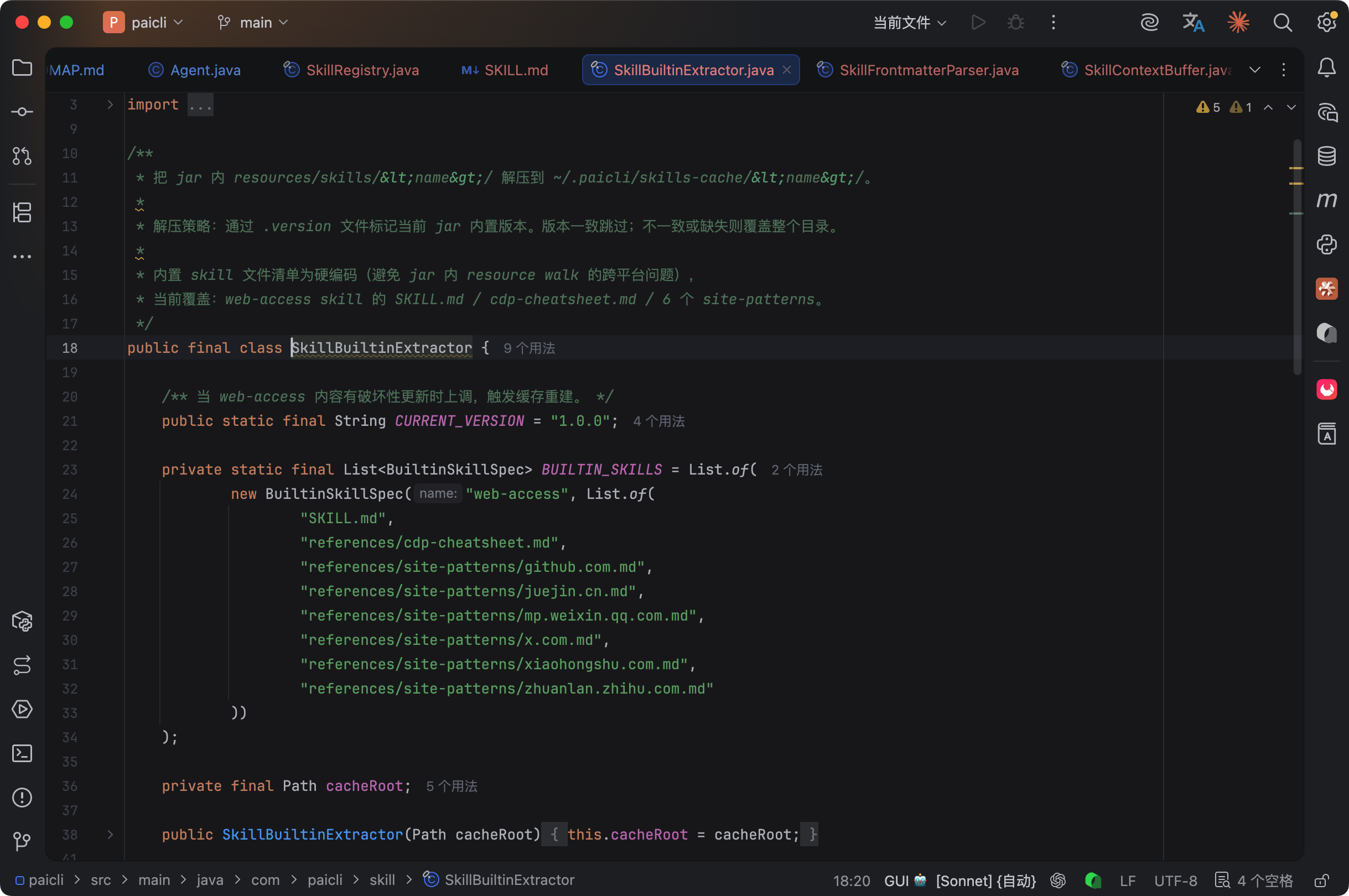This screenshot has height=896, width=1349.
Task: Click the editor vertical scrollbar thumb
Action: click(x=1297, y=257)
